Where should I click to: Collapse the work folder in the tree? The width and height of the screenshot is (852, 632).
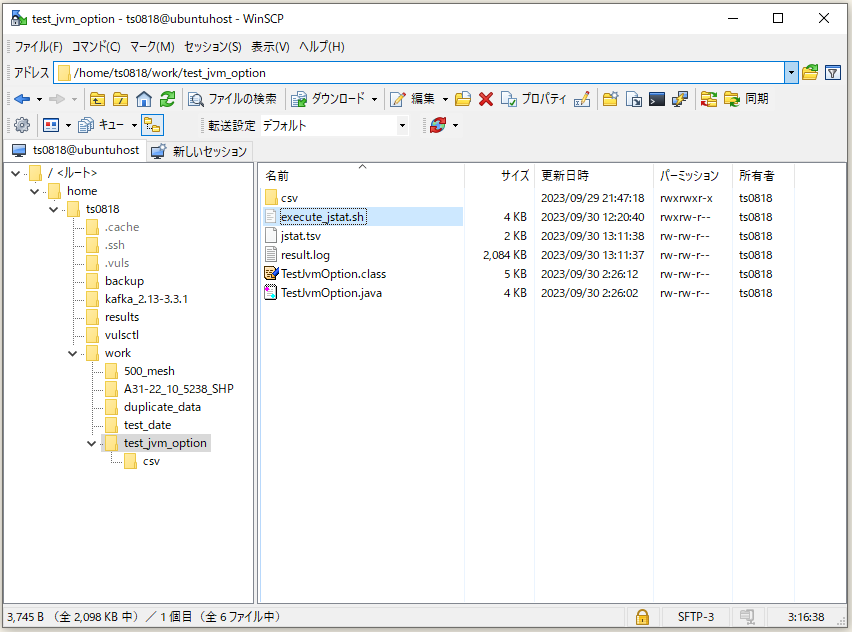[72, 353]
